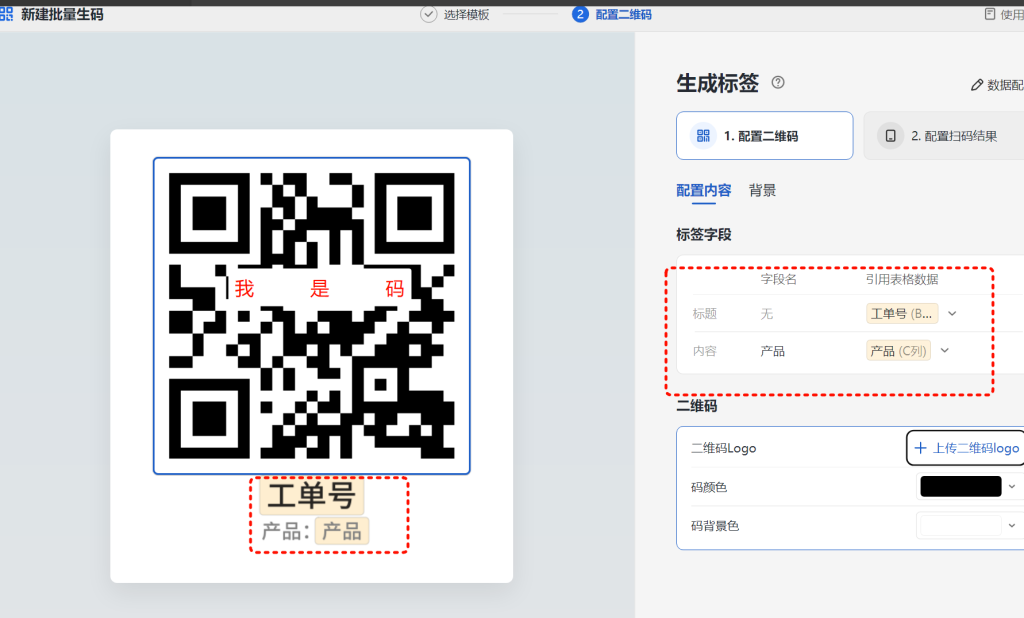Click the QR grid icon beside 新建批量生码
1024x618 pixels.
coord(6,14)
